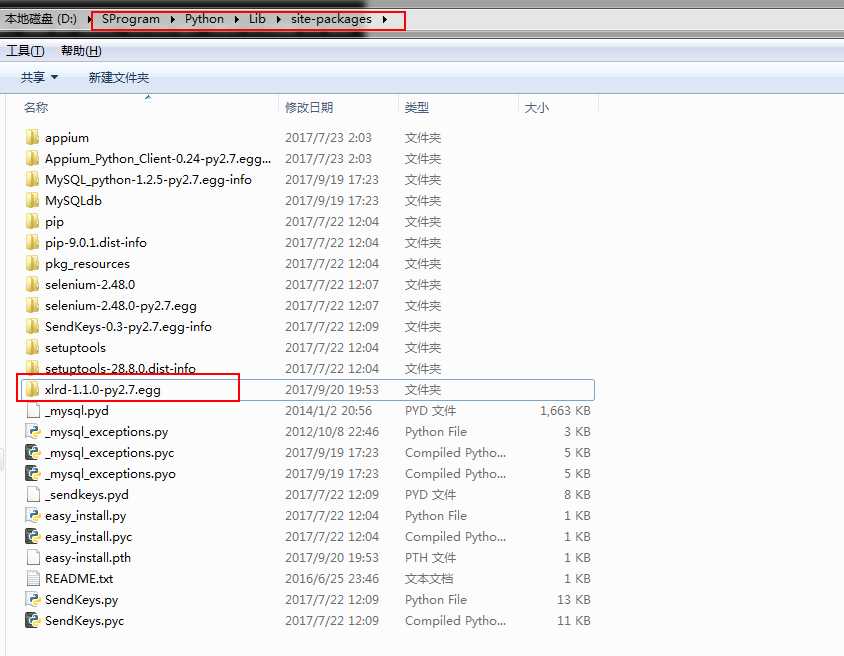The width and height of the screenshot is (844, 656).
Task: Open the 工具(T) menu
Action: [25, 51]
